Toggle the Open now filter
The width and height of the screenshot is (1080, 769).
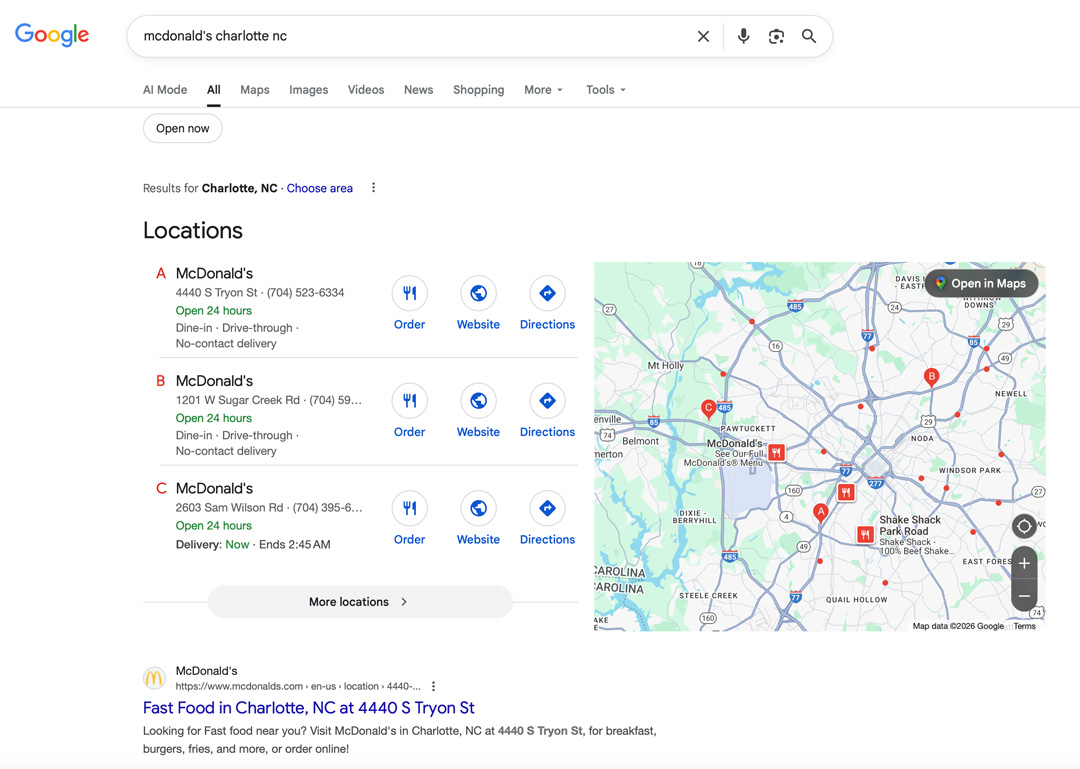182,128
